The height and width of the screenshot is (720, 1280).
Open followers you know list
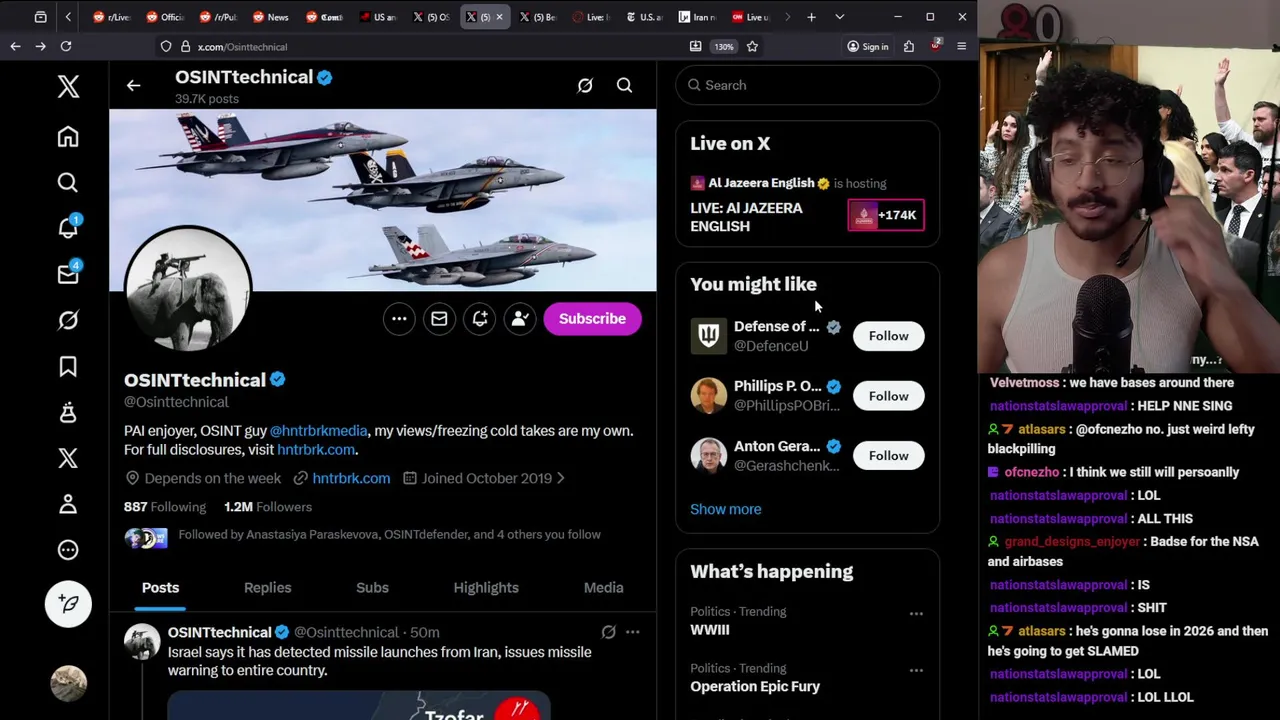click(362, 539)
